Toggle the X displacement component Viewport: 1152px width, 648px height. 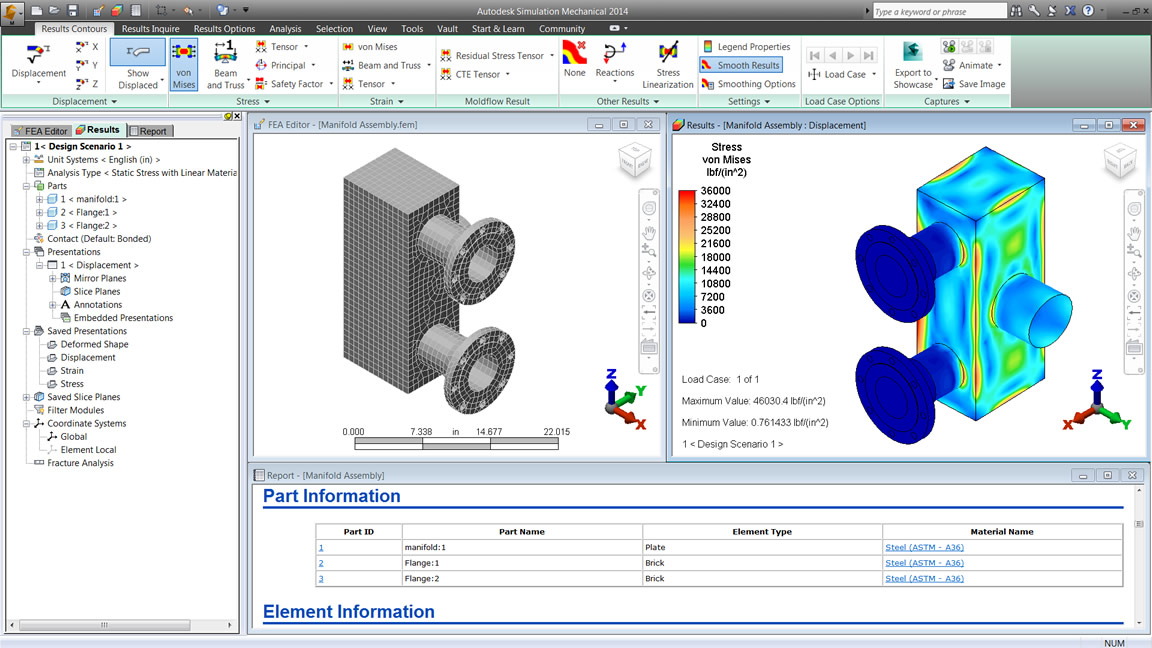pyautogui.click(x=87, y=47)
